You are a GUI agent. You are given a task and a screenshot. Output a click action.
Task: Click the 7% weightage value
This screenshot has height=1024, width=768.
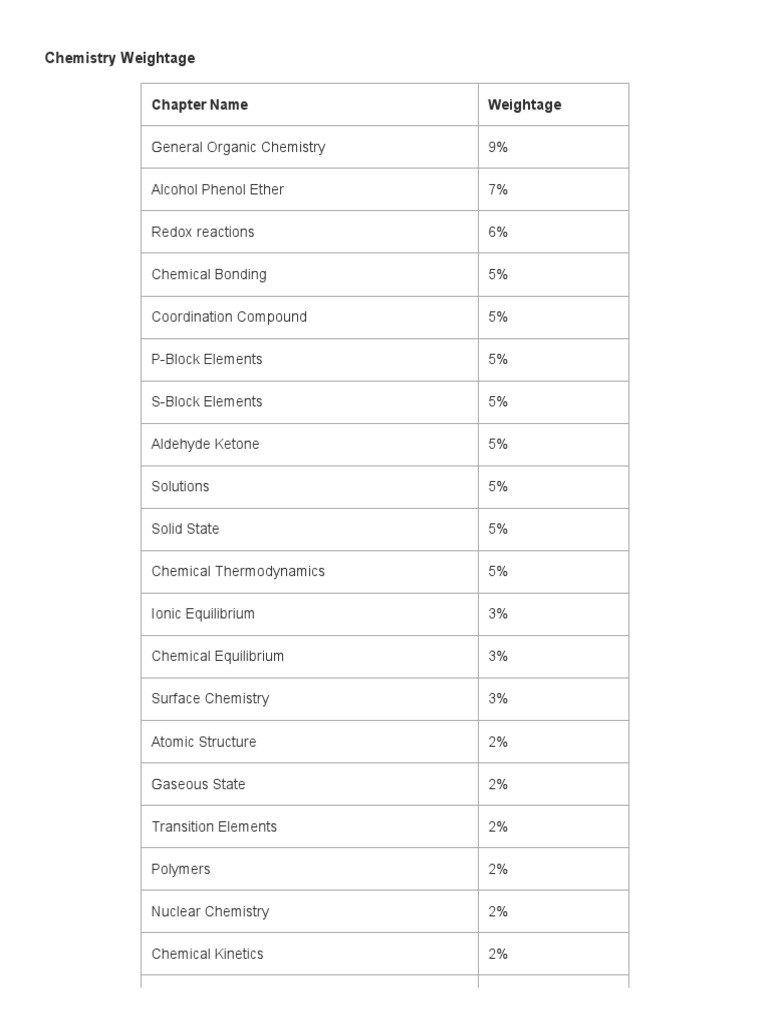click(x=498, y=190)
